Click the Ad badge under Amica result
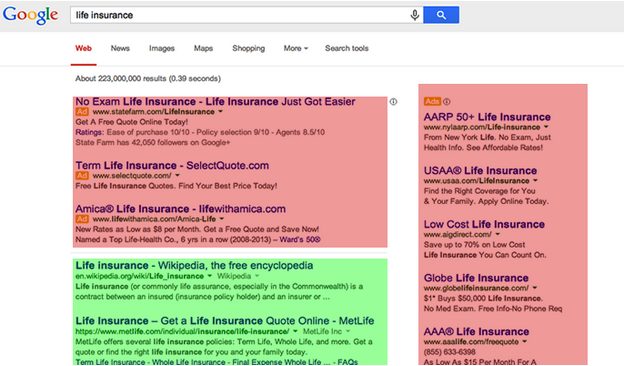The height and width of the screenshot is (366, 625). [82, 219]
